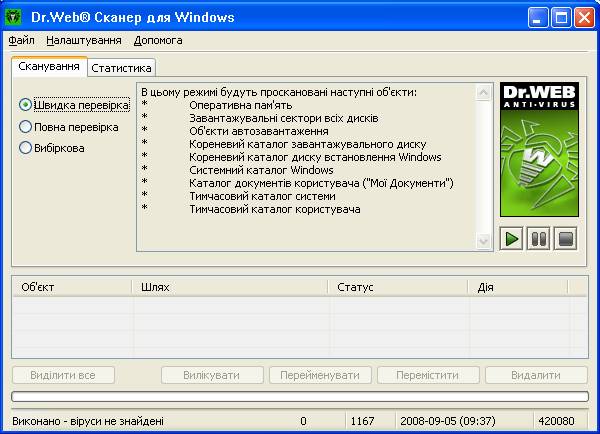The image size is (600, 434).
Task: Open the Допомога menu
Action: (158, 40)
